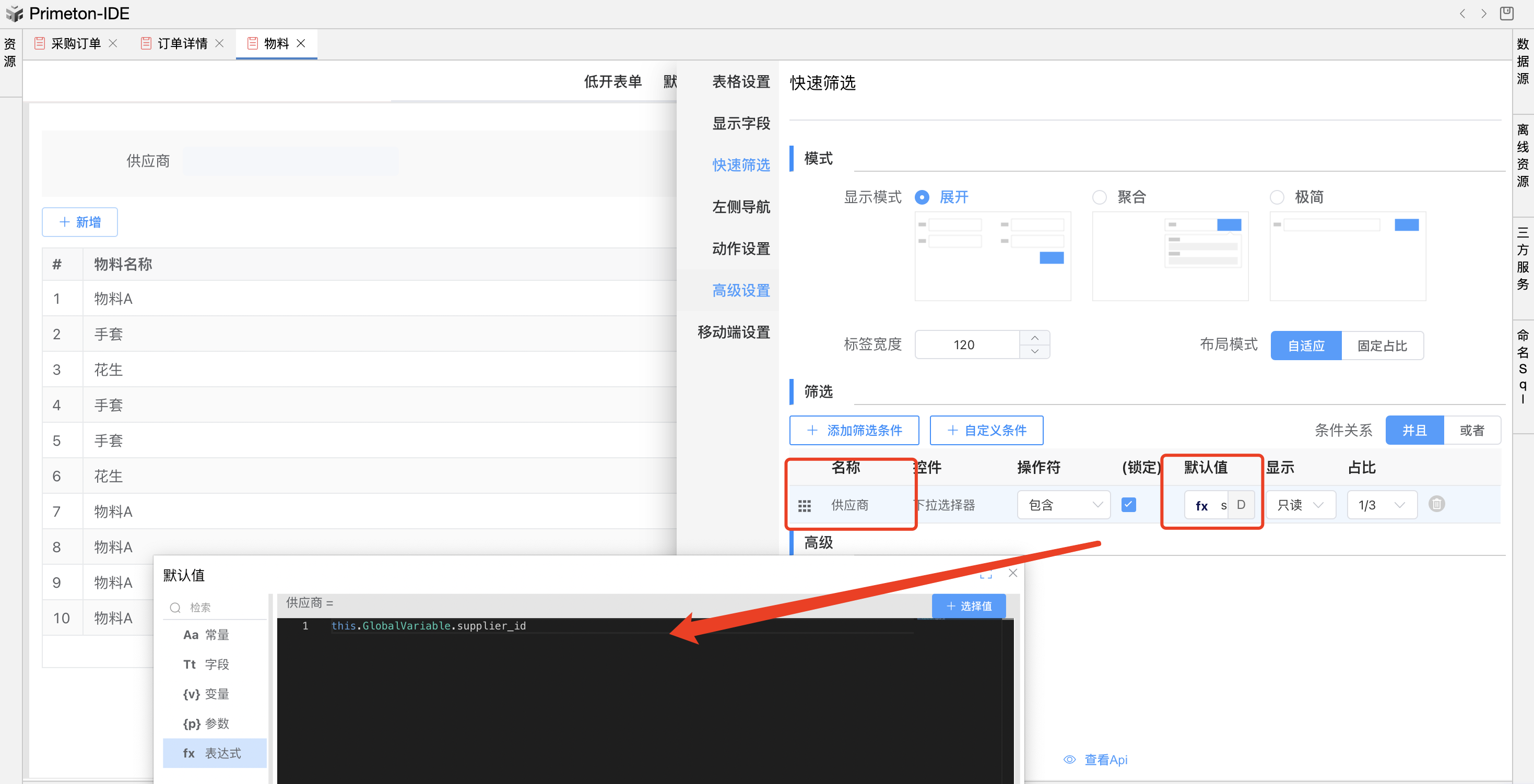
Task: Click the 选择值 button
Action: pyautogui.click(x=968, y=606)
